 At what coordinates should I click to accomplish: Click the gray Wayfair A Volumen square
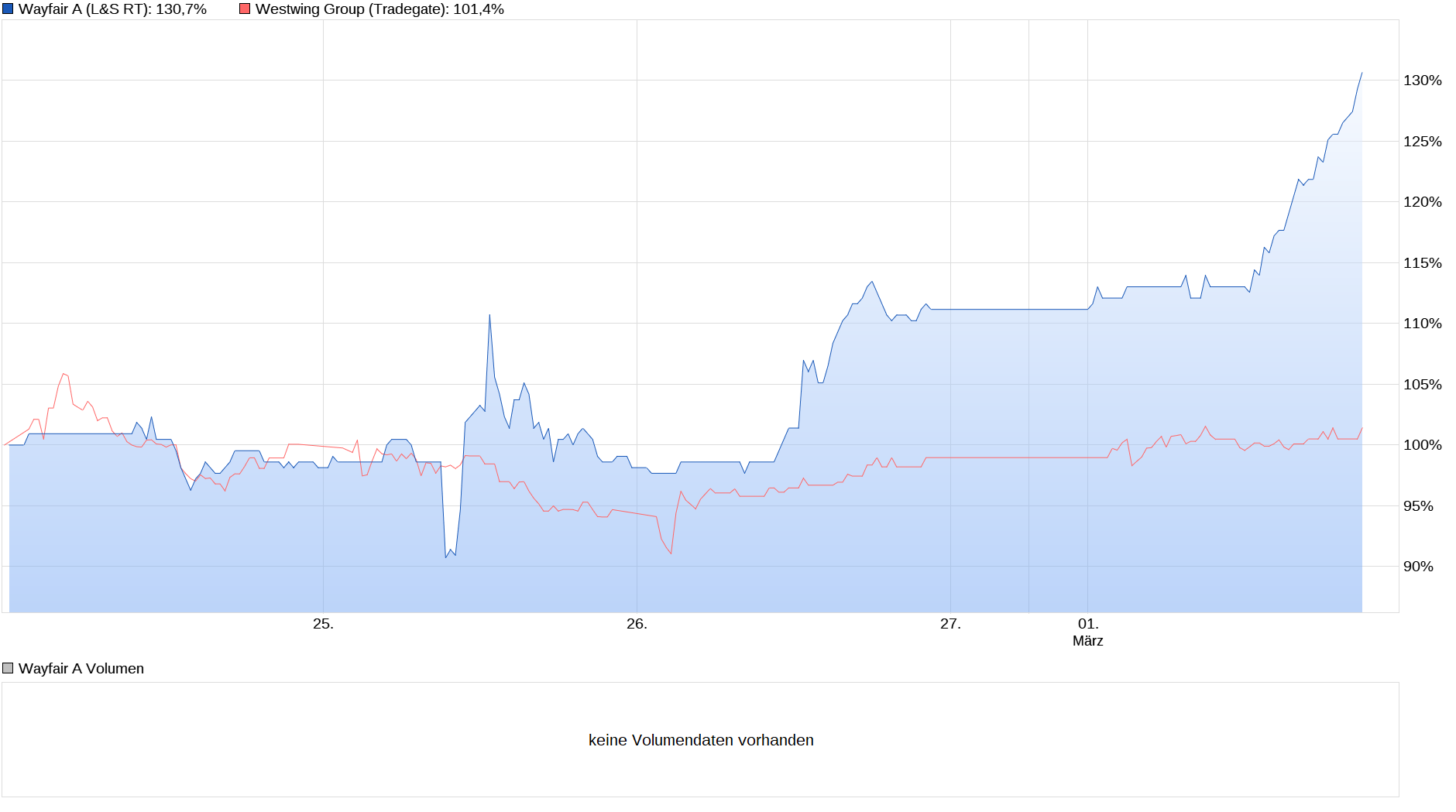8,668
